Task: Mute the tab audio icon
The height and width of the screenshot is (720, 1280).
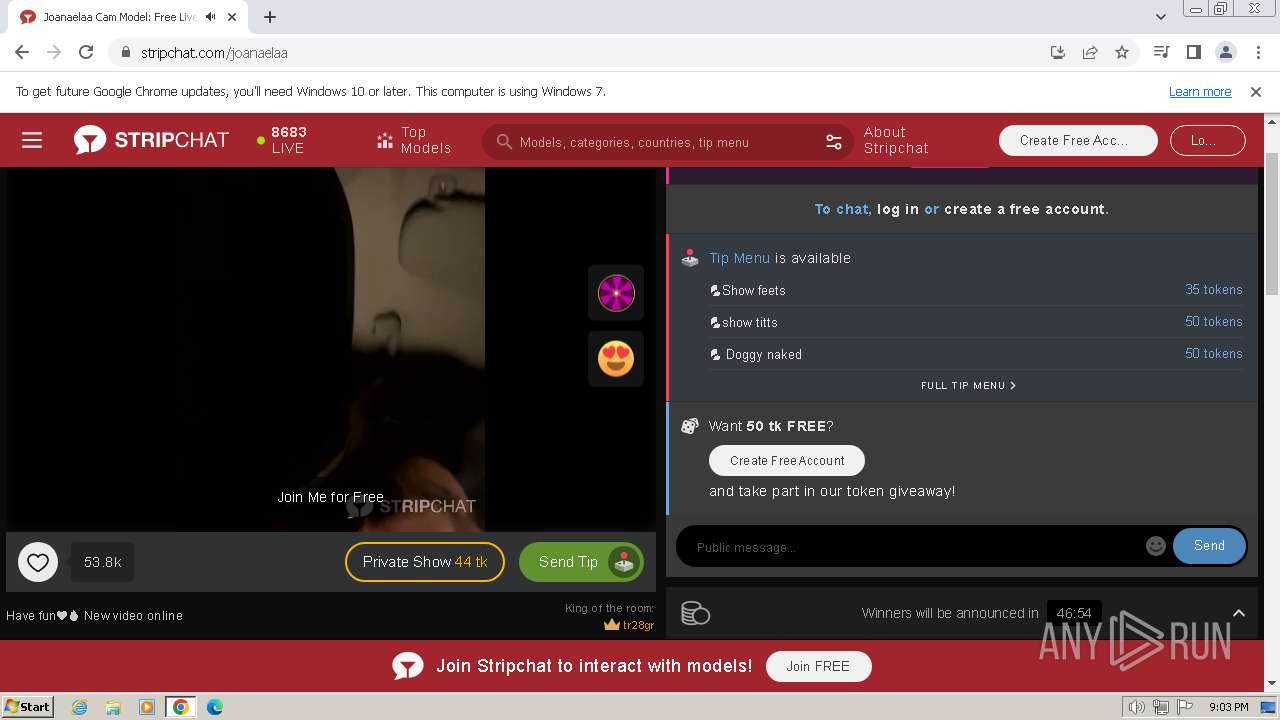Action: (211, 17)
